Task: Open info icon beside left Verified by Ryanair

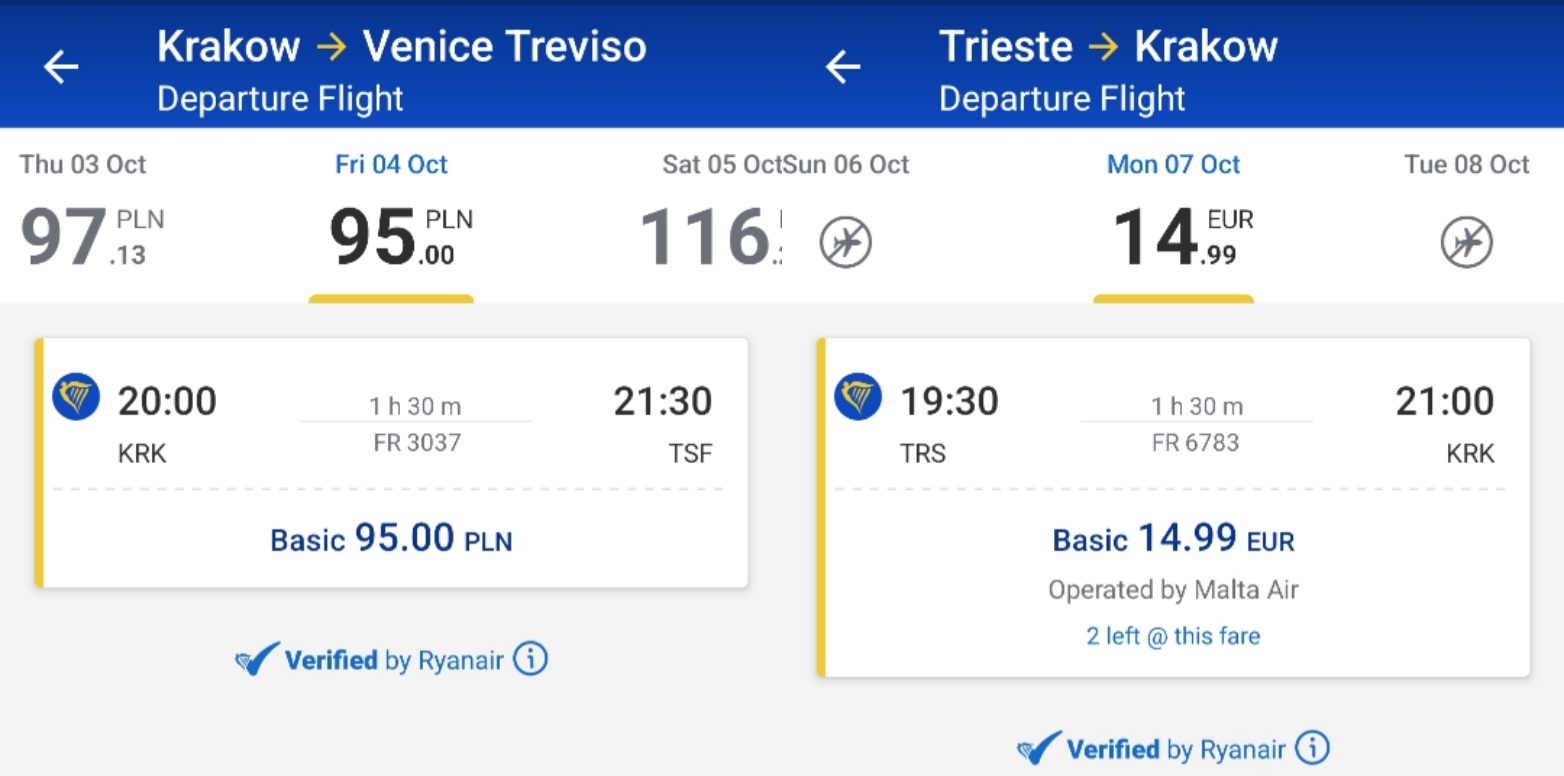Action: point(530,659)
